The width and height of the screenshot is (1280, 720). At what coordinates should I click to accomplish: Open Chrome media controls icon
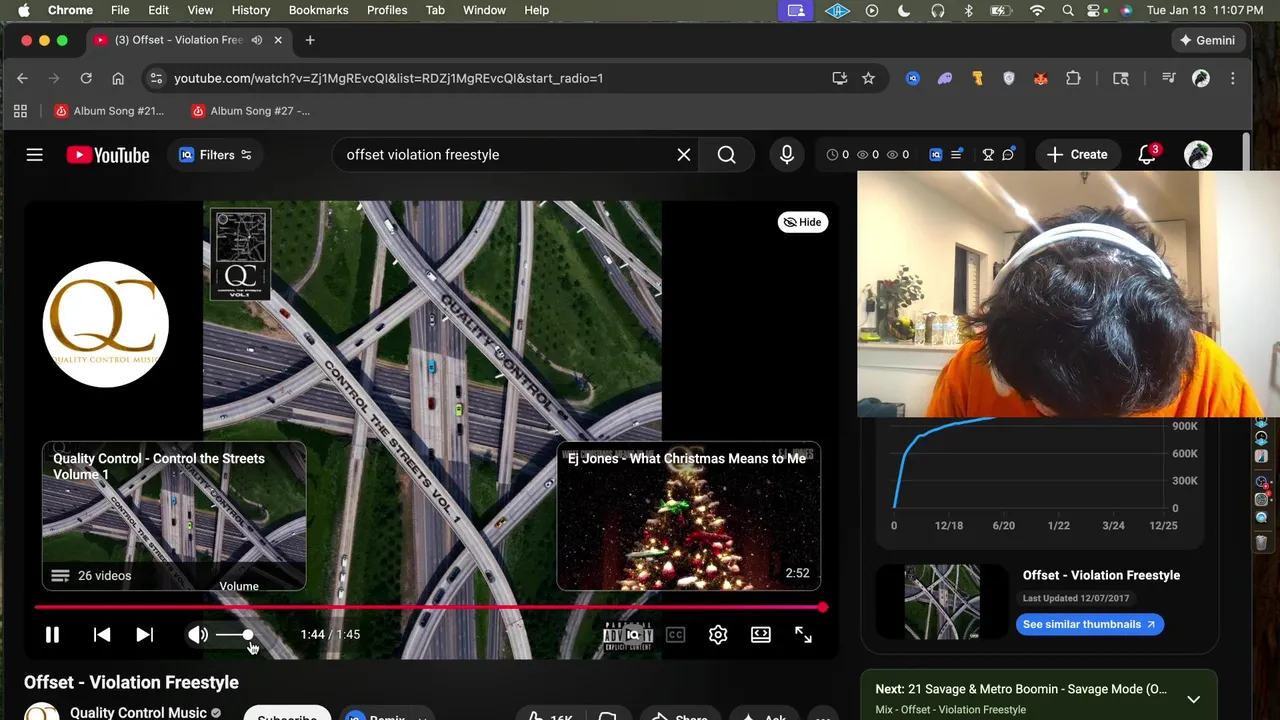point(1168,78)
